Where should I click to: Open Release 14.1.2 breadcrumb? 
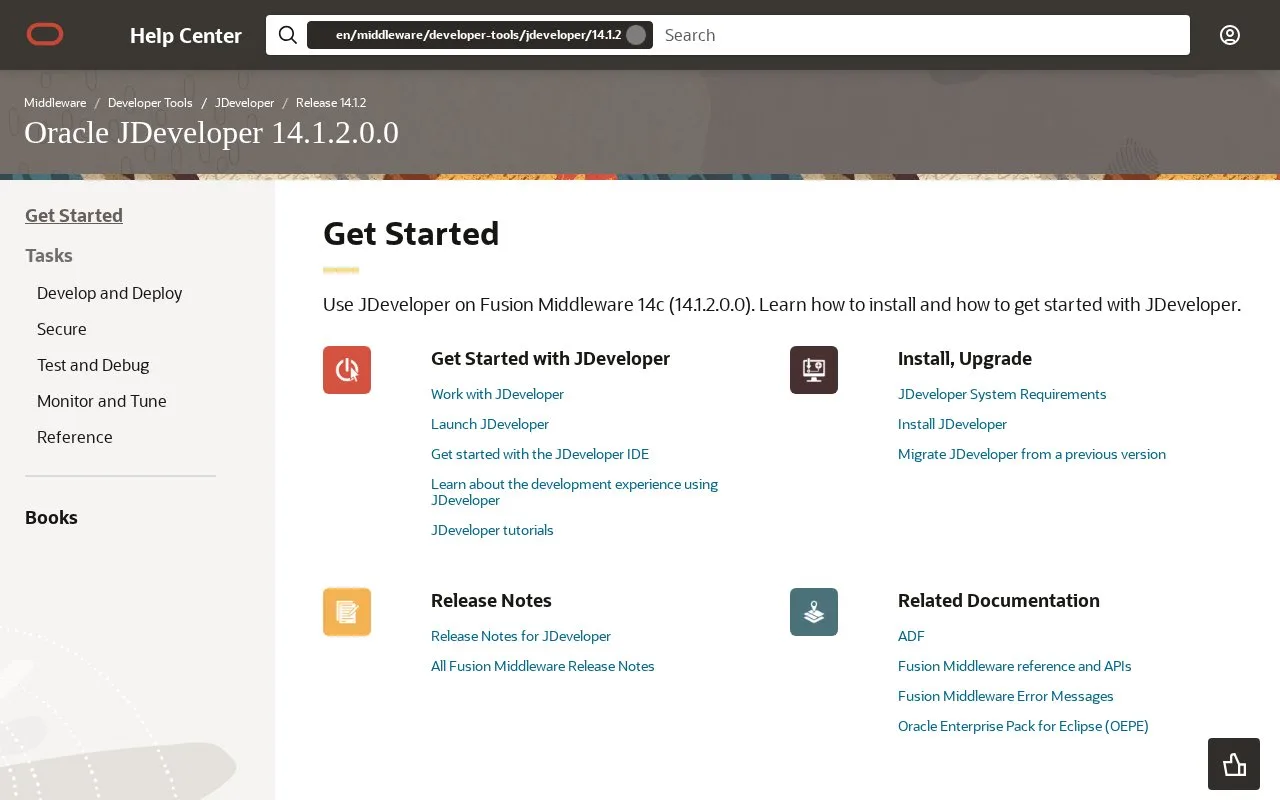(331, 103)
